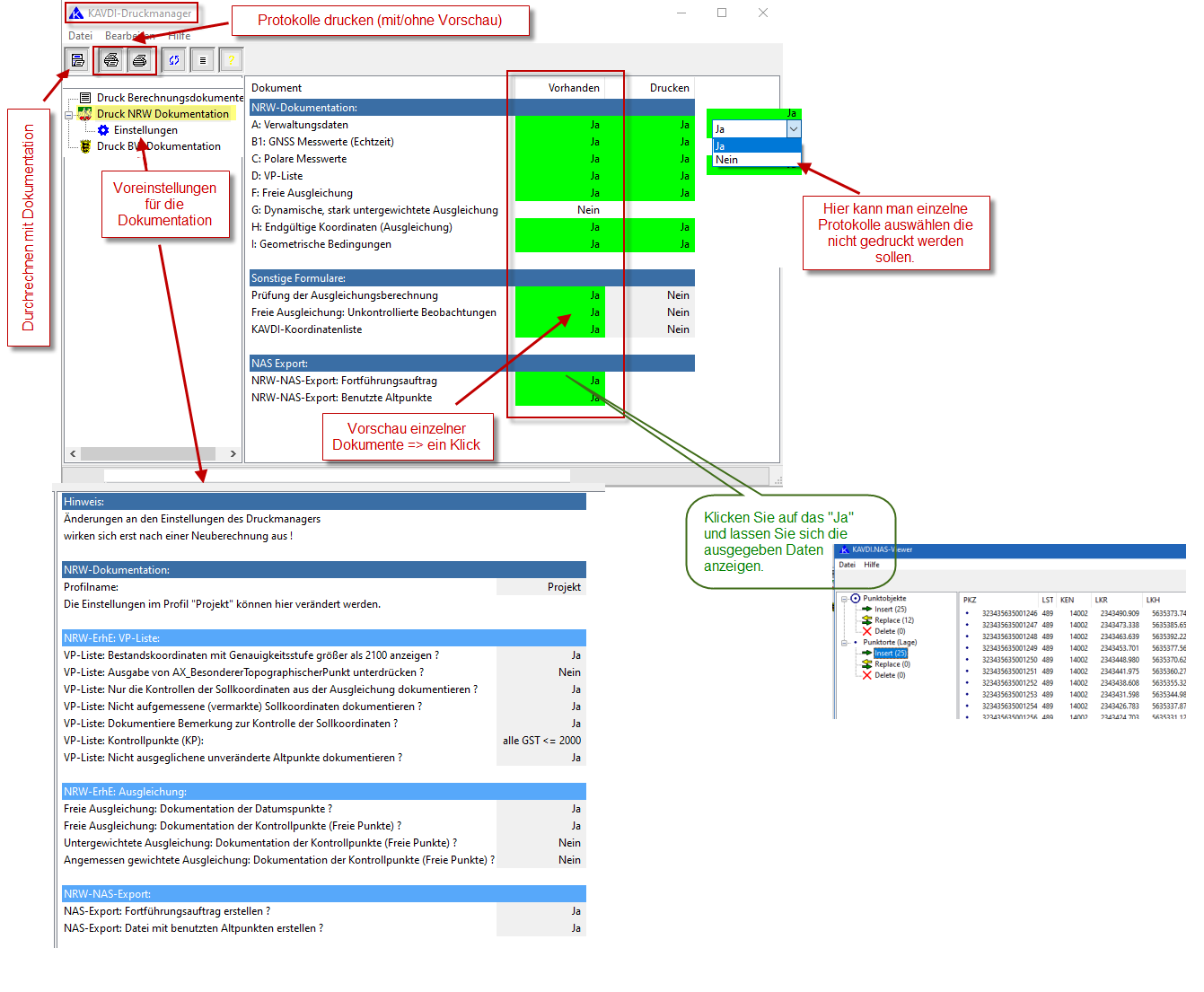Choose Nein in the open dropdown list

[x=727, y=160]
